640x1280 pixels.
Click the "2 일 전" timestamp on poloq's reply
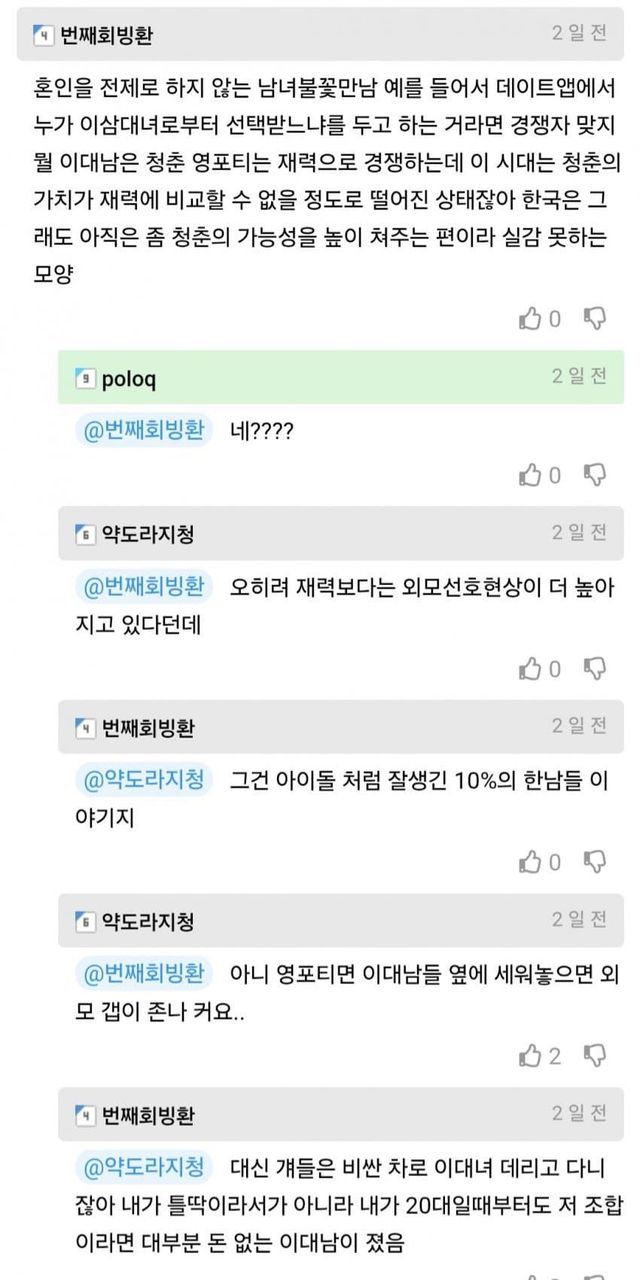tap(579, 377)
